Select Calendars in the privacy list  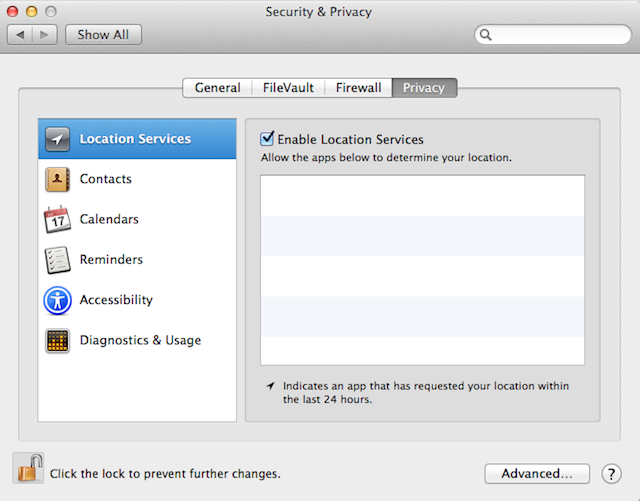pyautogui.click(x=137, y=219)
